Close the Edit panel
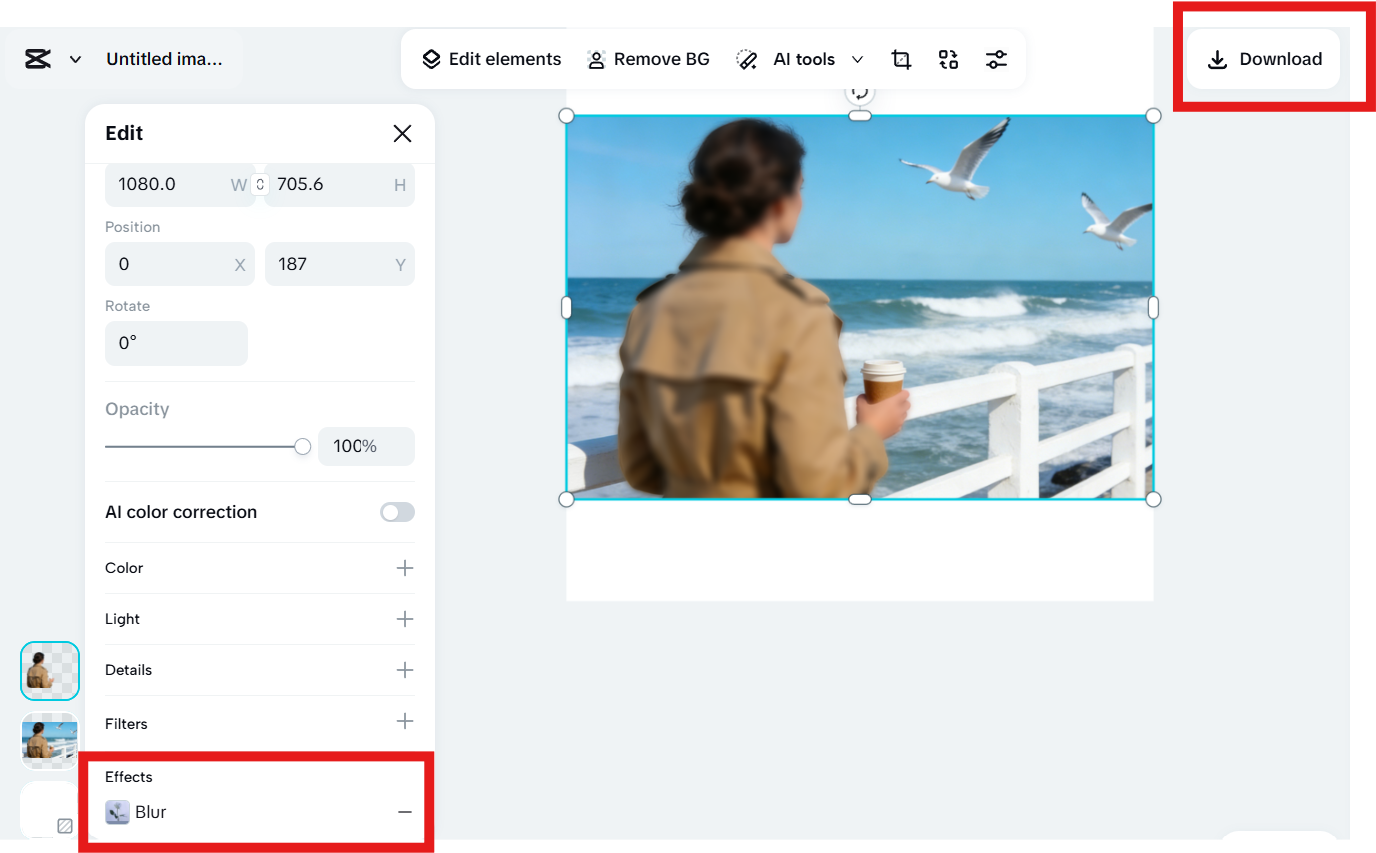Screen dimensions: 1376x853 (x=402, y=133)
